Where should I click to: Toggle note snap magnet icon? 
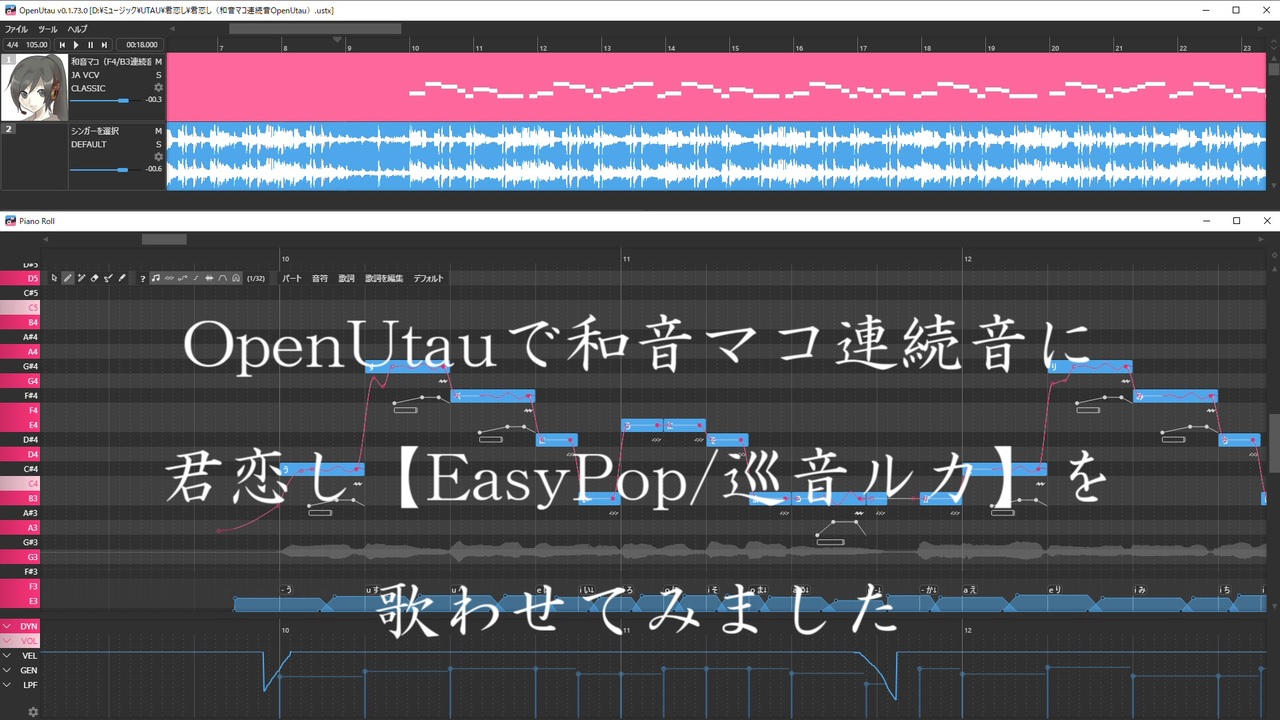(236, 278)
